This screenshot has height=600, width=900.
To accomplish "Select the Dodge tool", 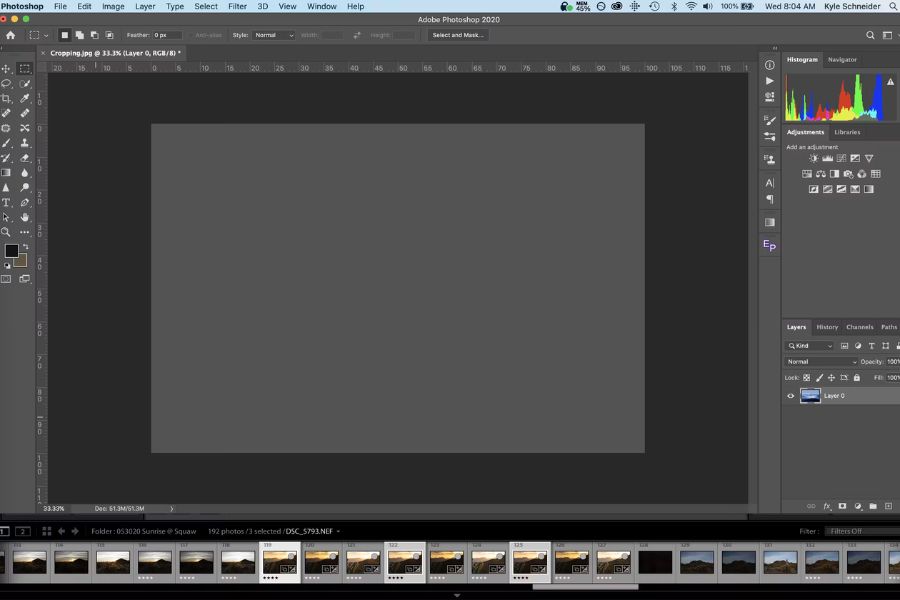I will coord(25,188).
